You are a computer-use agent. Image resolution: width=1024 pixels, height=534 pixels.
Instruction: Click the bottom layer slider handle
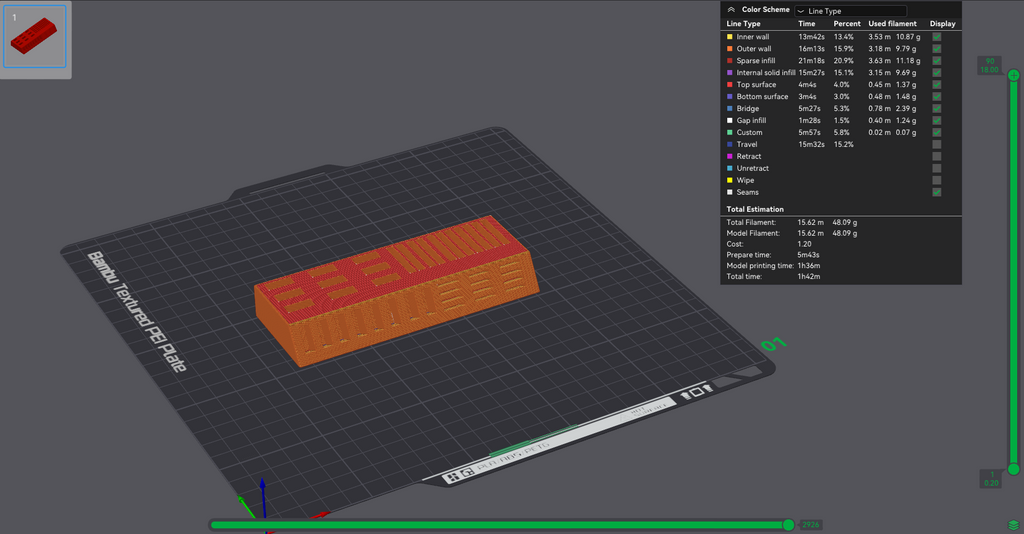click(1014, 469)
